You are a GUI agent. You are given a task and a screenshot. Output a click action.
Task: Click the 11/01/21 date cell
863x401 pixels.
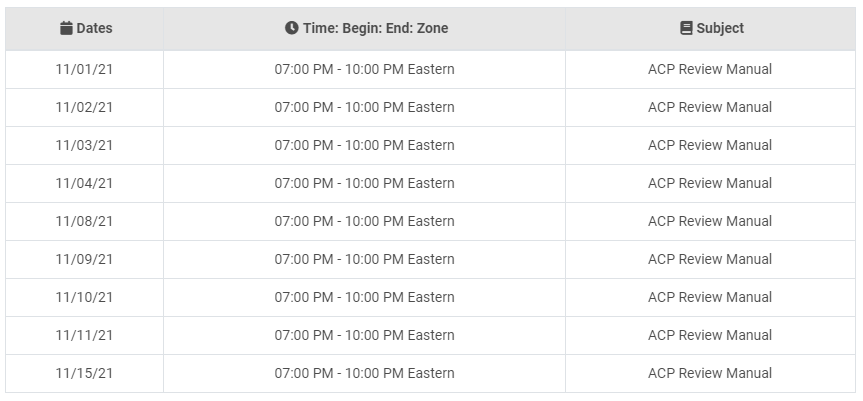85,69
